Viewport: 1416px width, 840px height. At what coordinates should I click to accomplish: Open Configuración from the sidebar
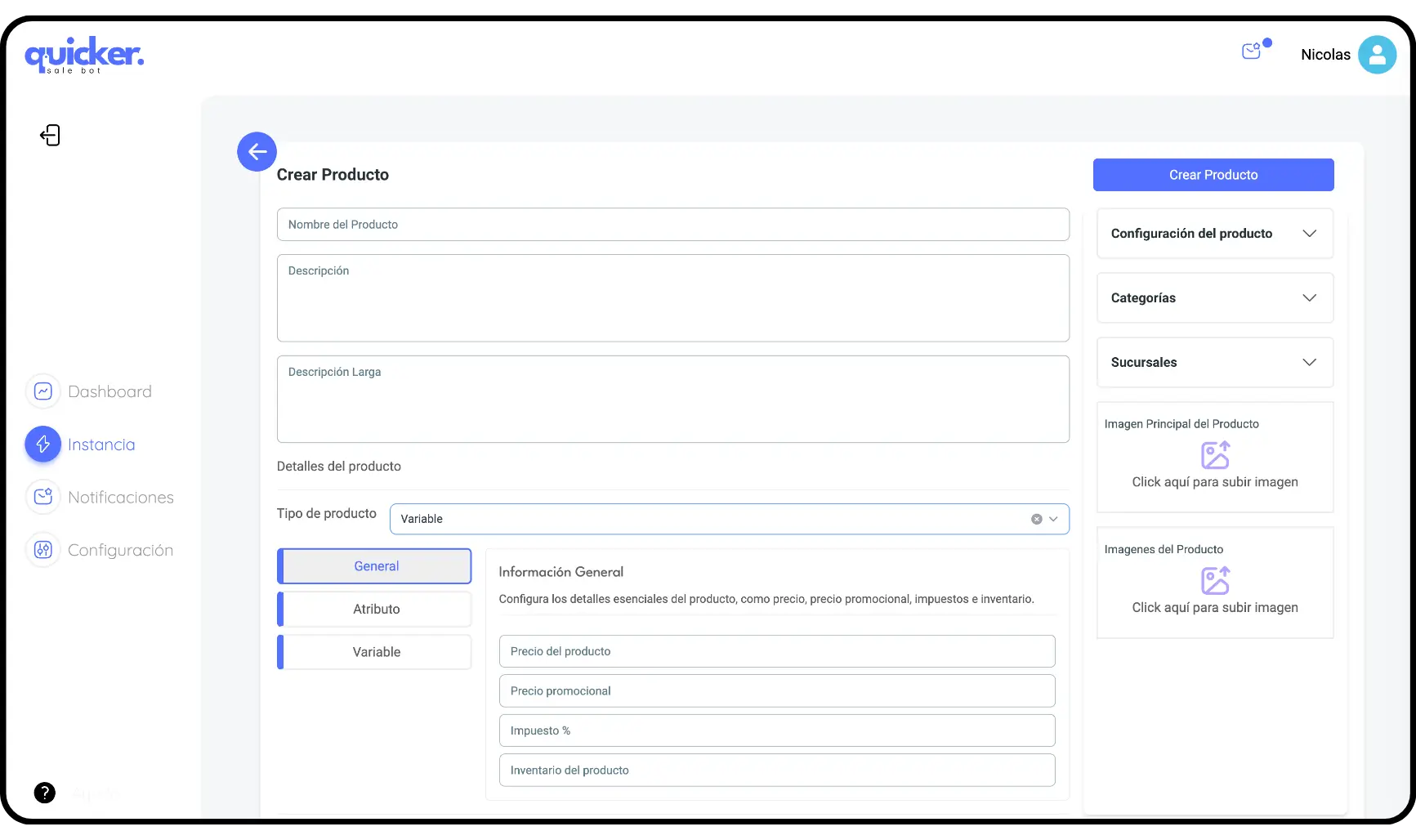point(121,550)
